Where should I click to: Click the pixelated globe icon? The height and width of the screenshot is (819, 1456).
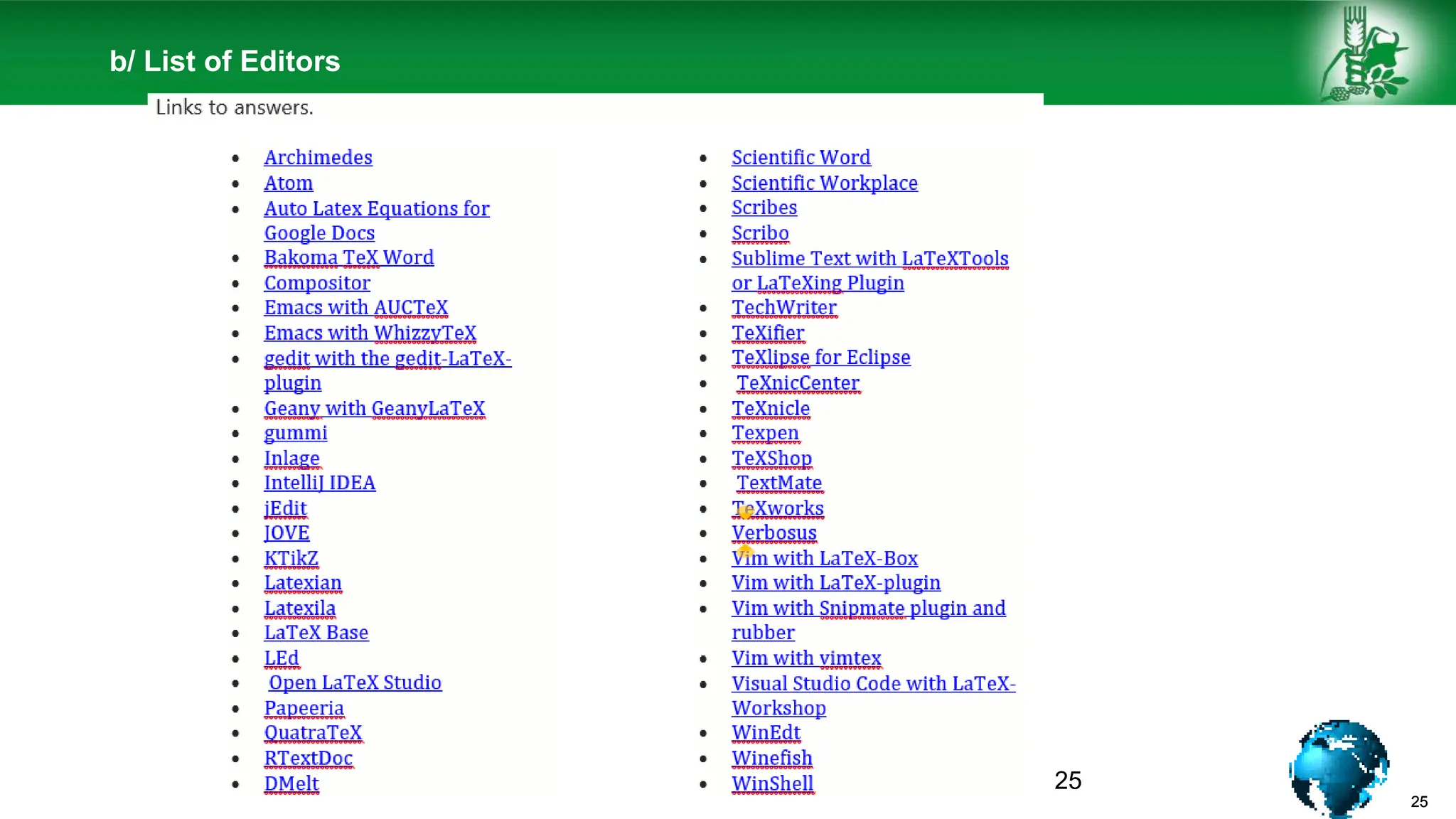tap(1339, 768)
